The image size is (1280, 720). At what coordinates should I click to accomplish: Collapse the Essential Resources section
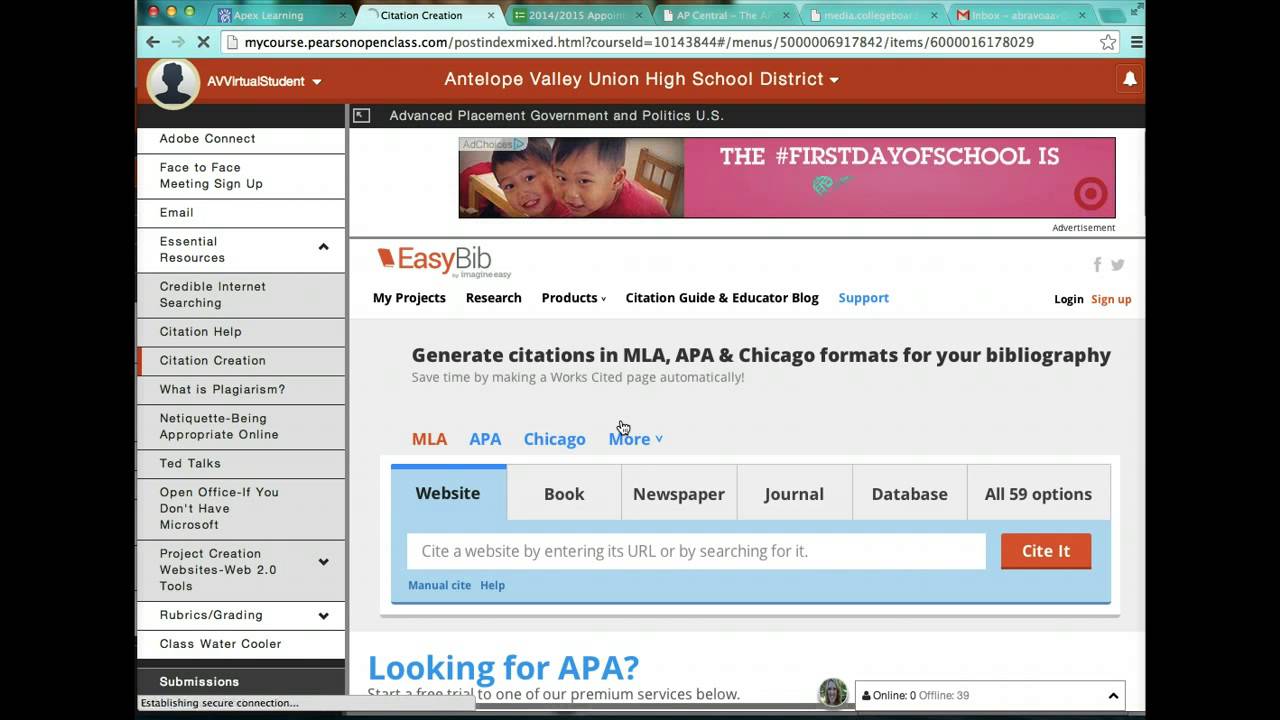pos(323,247)
